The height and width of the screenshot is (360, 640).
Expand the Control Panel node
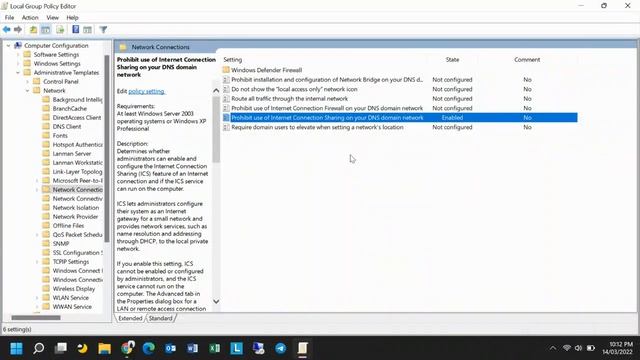(x=27, y=82)
